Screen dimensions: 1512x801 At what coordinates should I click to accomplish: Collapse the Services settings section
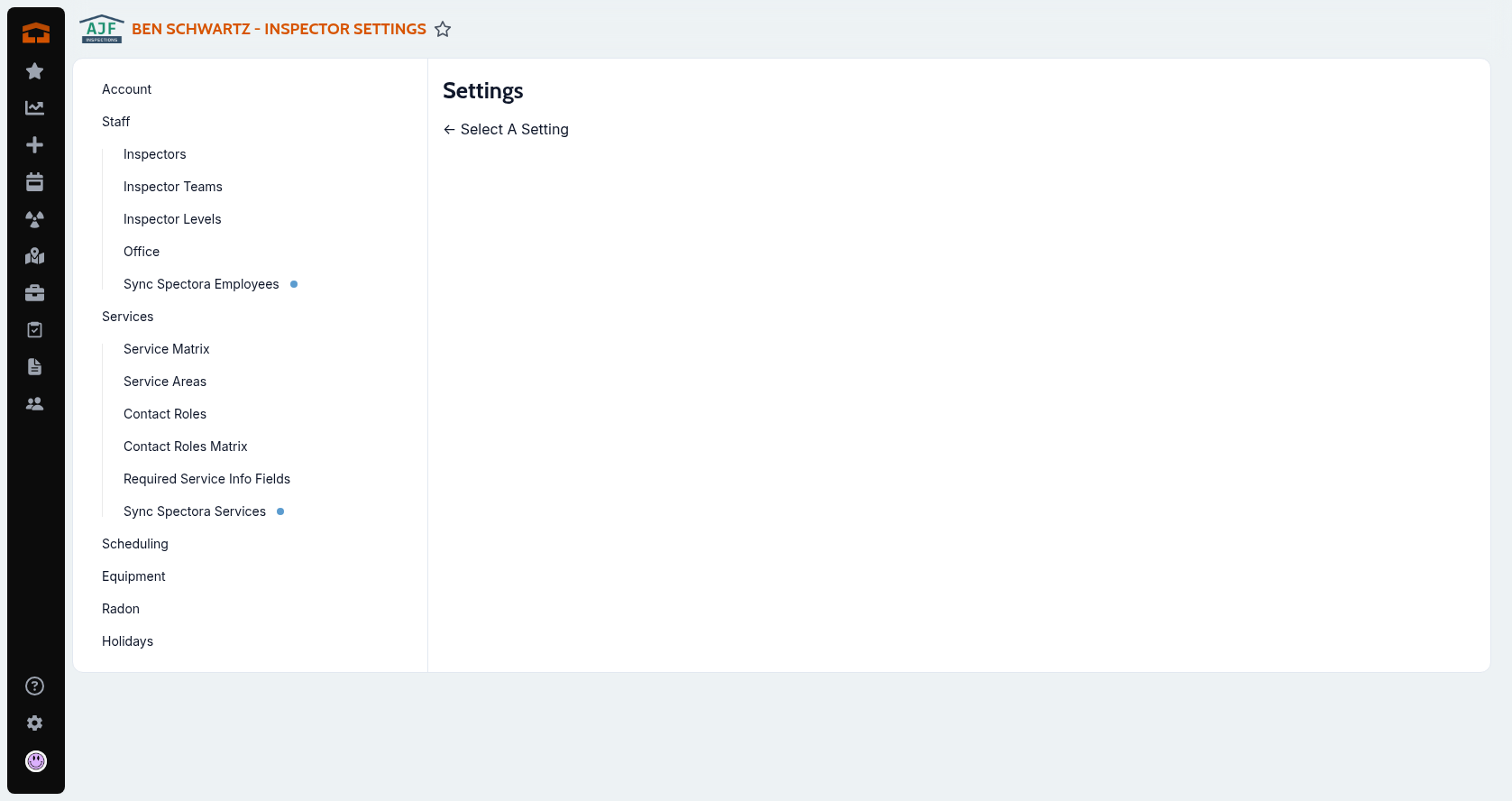coord(127,317)
